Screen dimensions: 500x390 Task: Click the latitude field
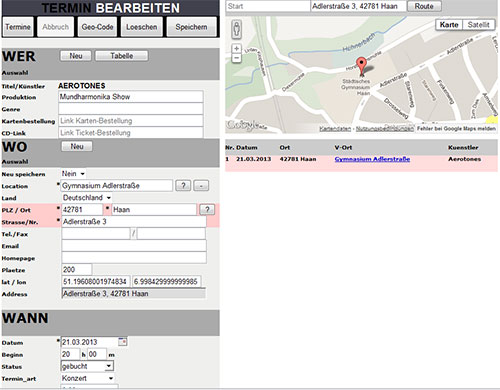(x=96, y=282)
